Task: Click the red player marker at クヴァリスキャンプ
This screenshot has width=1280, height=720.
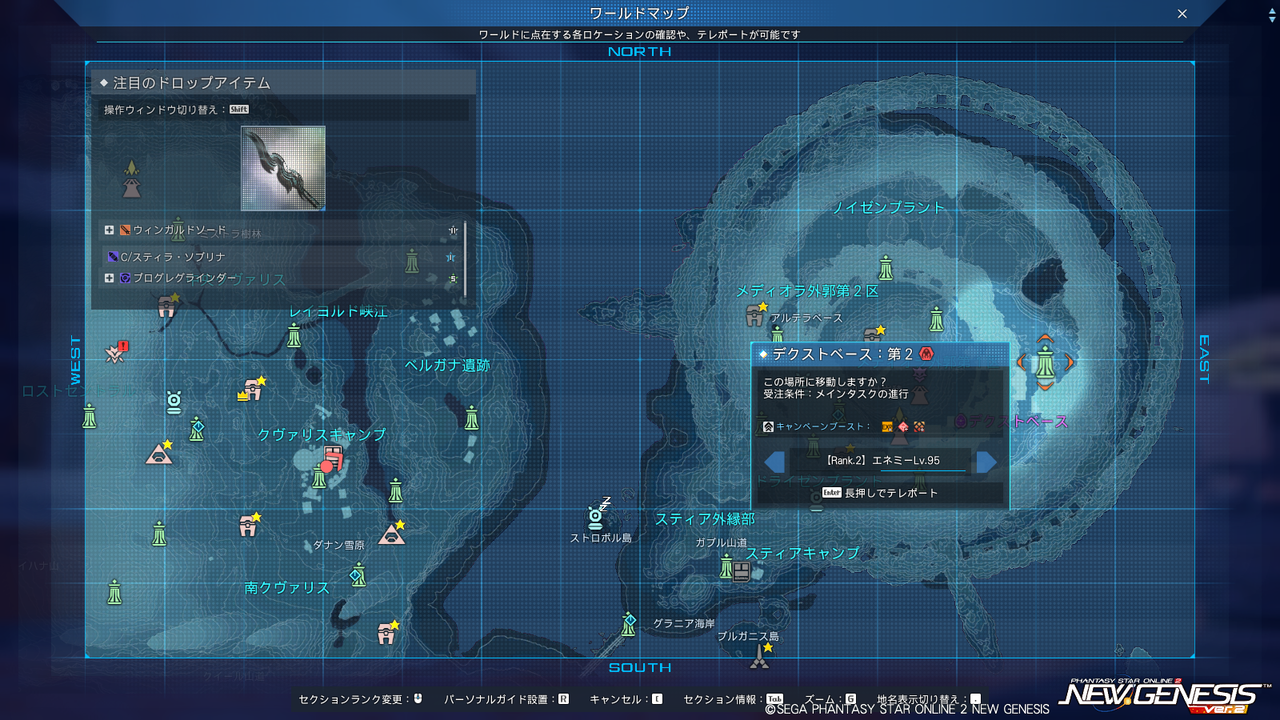Action: pos(327,466)
